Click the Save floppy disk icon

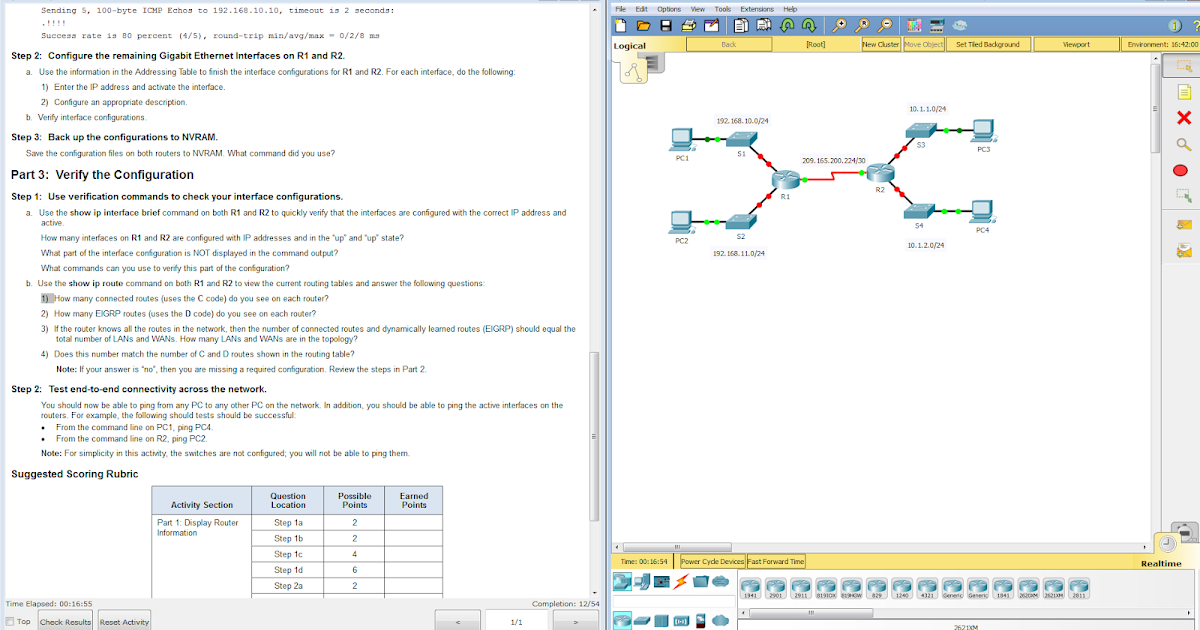pos(666,25)
